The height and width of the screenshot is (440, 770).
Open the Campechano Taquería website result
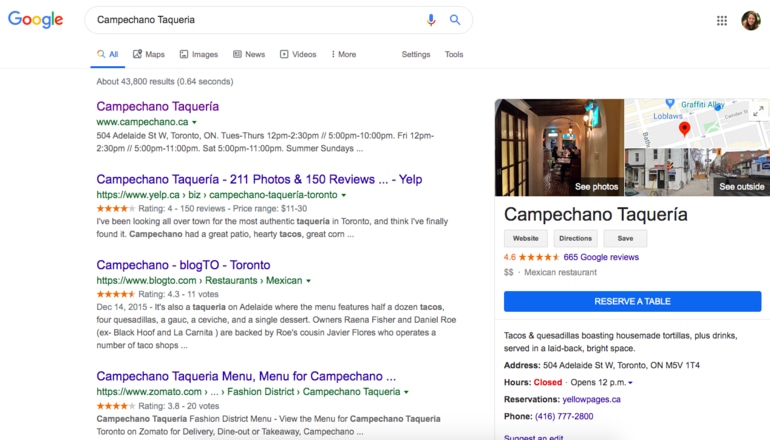(x=158, y=107)
